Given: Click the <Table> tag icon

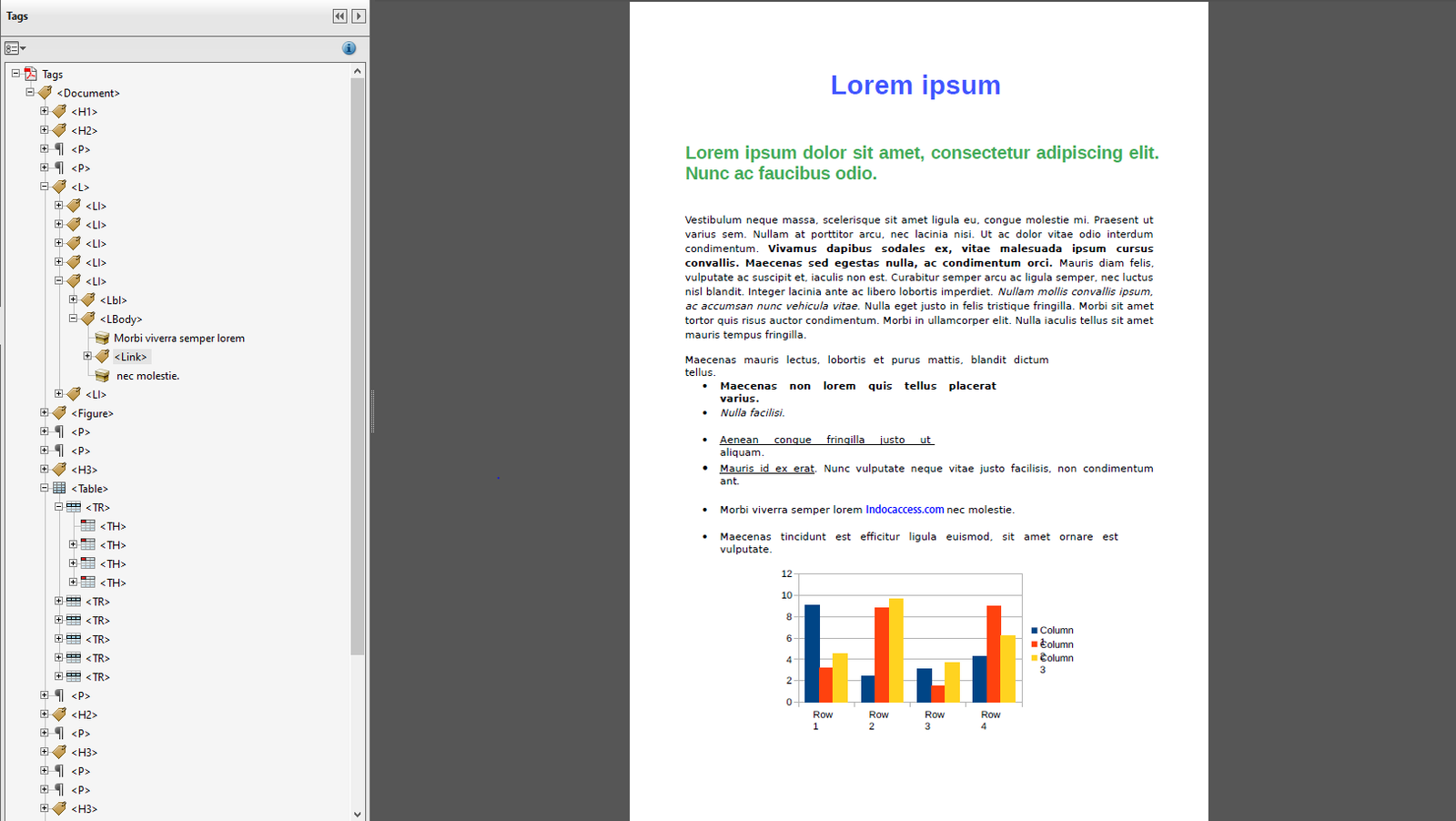Looking at the screenshot, I should point(58,488).
